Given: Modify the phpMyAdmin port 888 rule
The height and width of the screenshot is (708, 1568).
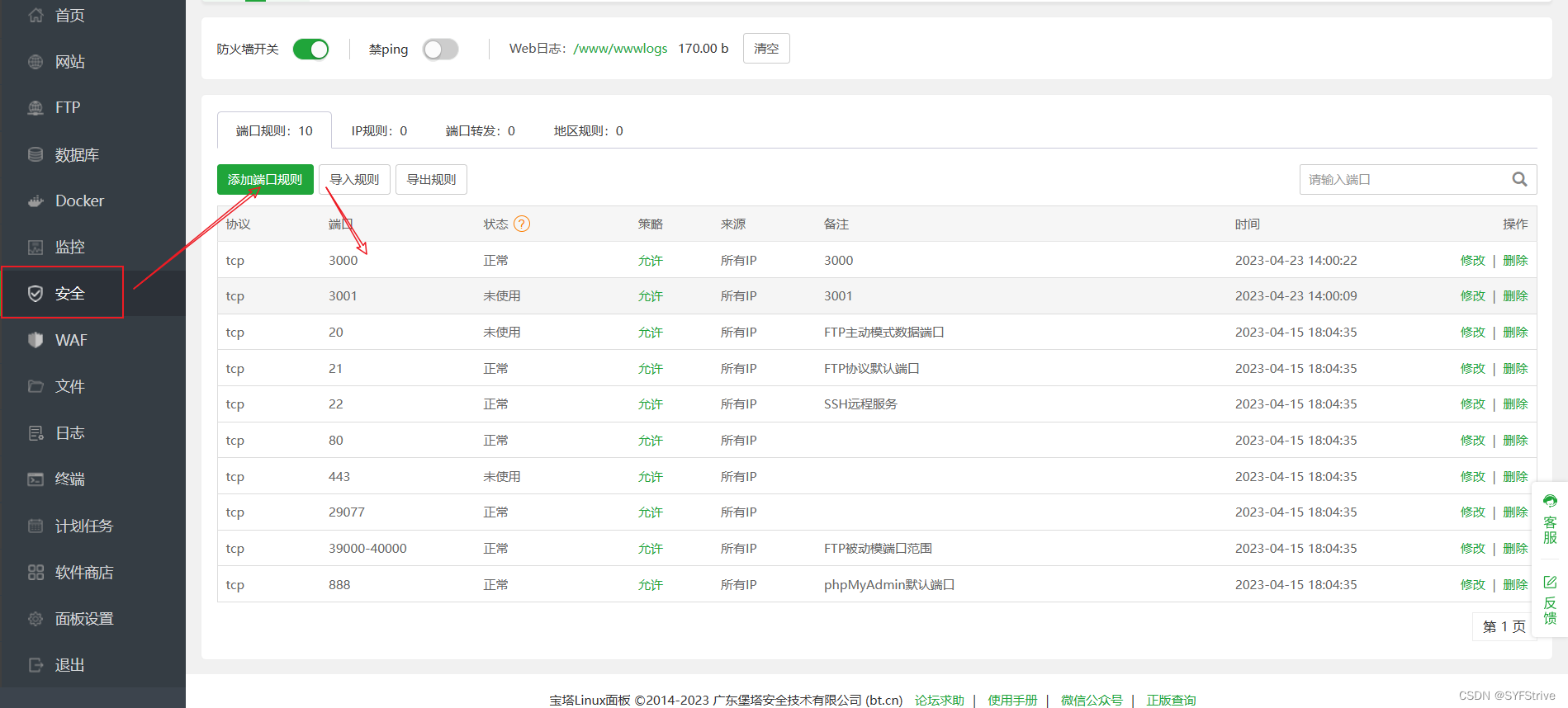Looking at the screenshot, I should click(1472, 584).
